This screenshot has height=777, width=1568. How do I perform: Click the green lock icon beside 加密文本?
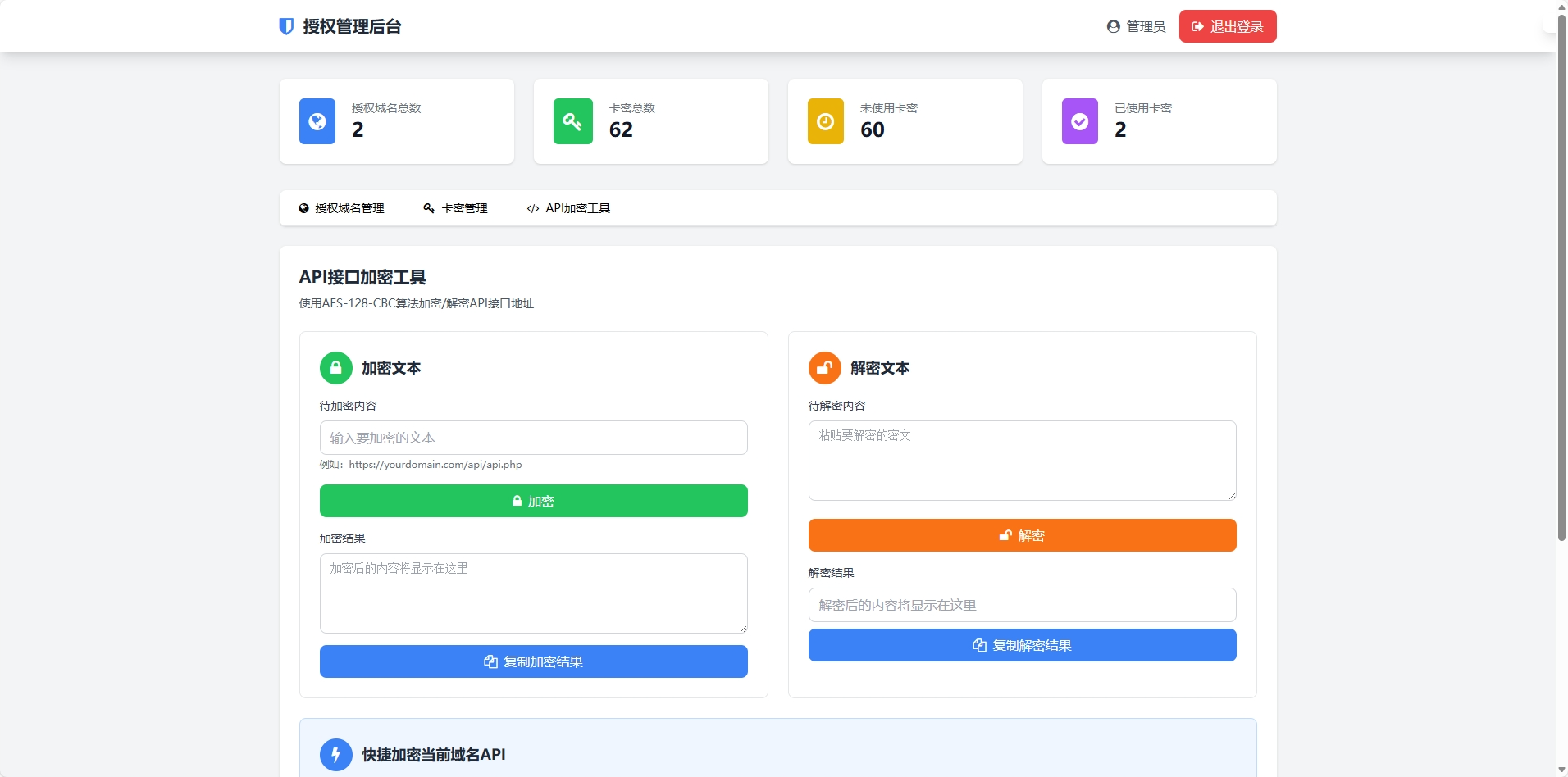[x=335, y=368]
